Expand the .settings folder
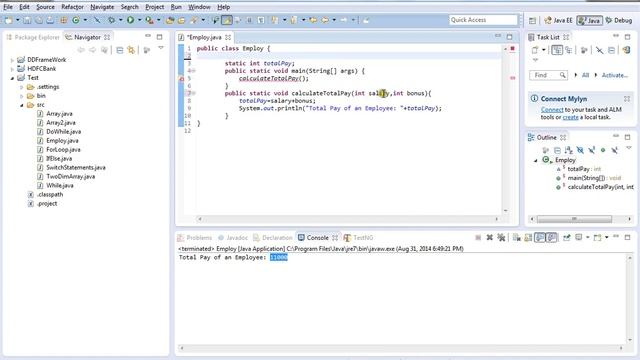 point(22,87)
